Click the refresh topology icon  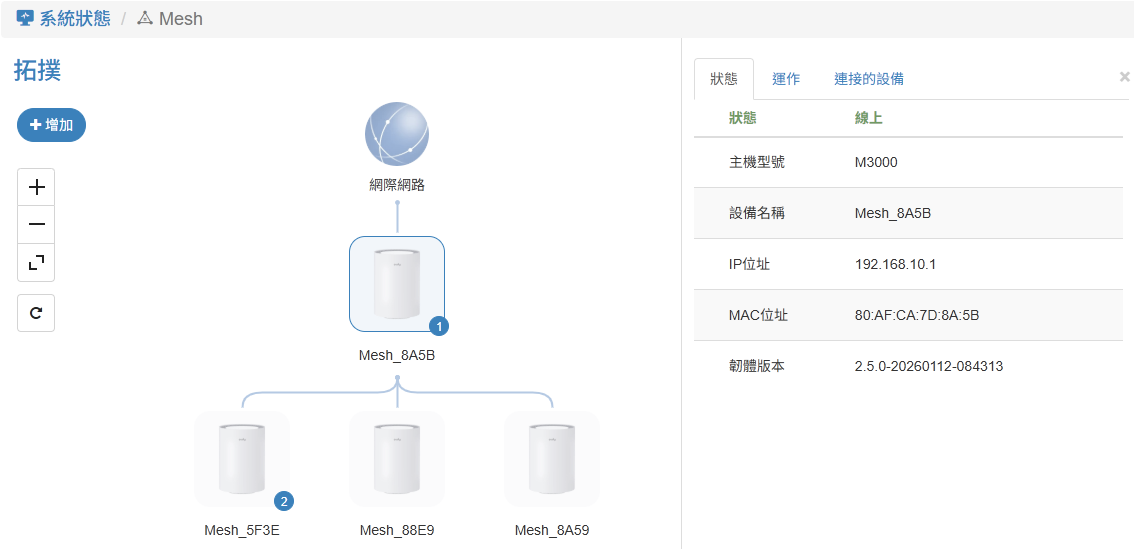click(x=36, y=313)
